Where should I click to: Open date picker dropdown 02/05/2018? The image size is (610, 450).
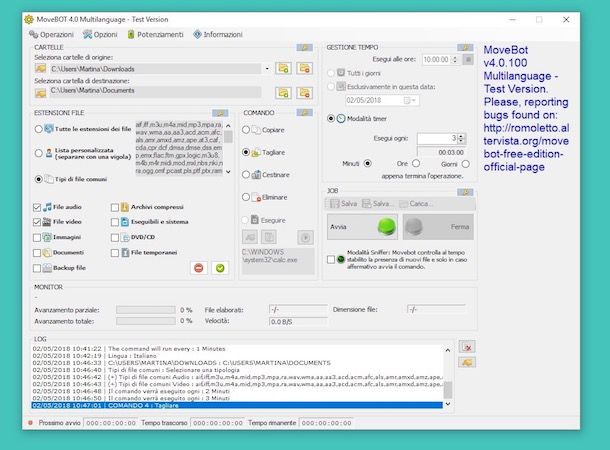[411, 100]
